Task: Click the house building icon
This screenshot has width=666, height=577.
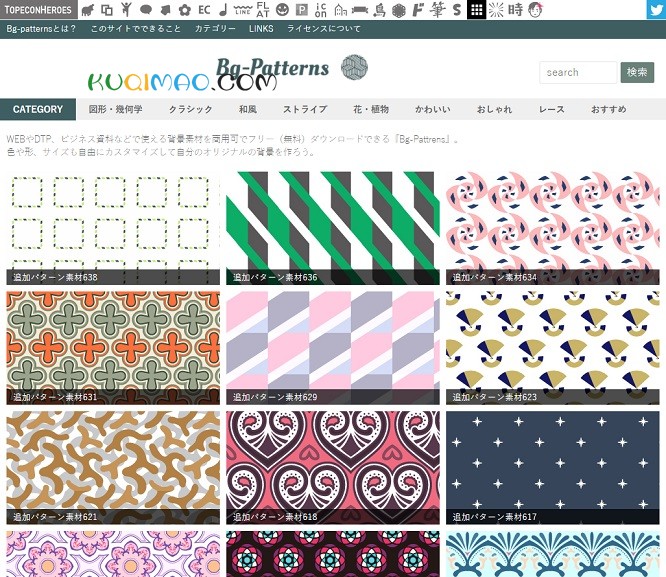Action: point(341,10)
